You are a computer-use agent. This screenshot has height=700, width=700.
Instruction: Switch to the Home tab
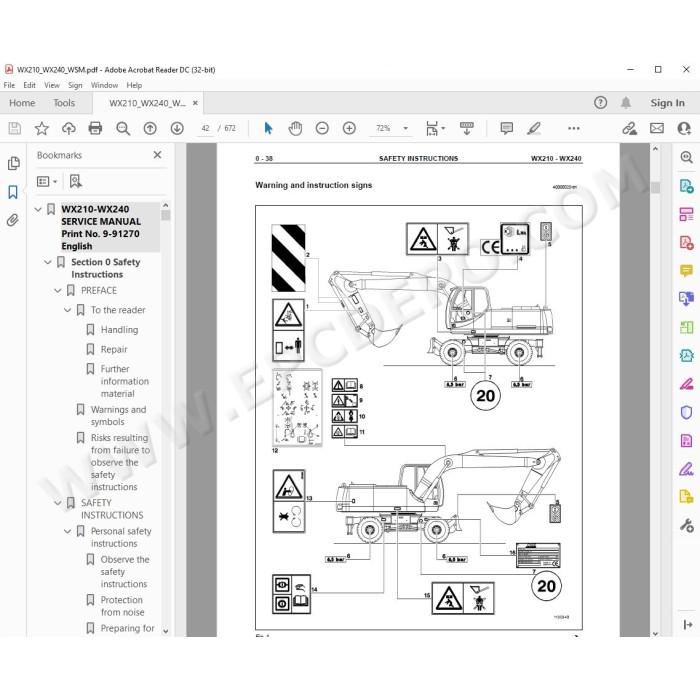tap(22, 103)
